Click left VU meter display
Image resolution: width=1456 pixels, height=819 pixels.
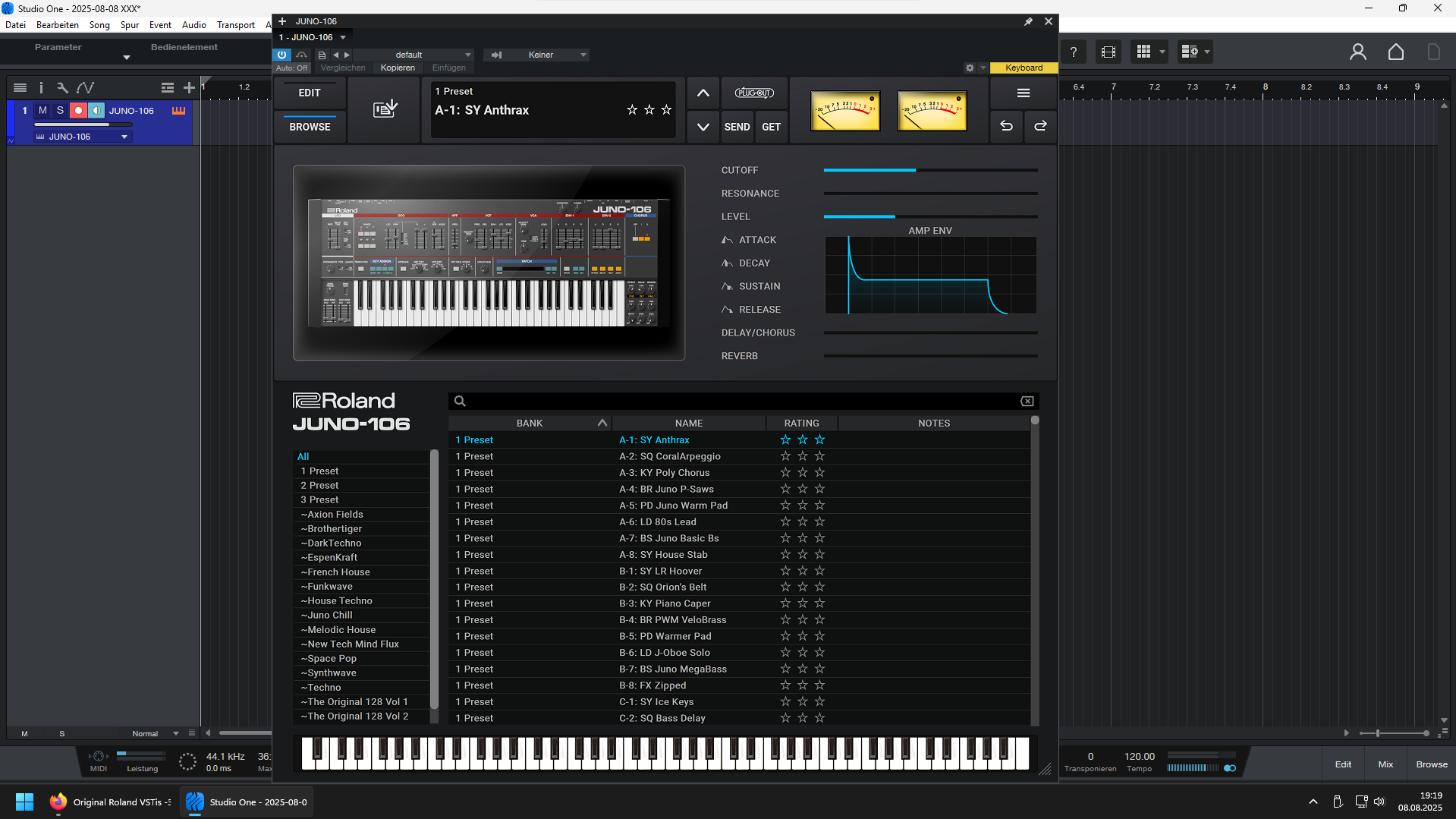[844, 111]
